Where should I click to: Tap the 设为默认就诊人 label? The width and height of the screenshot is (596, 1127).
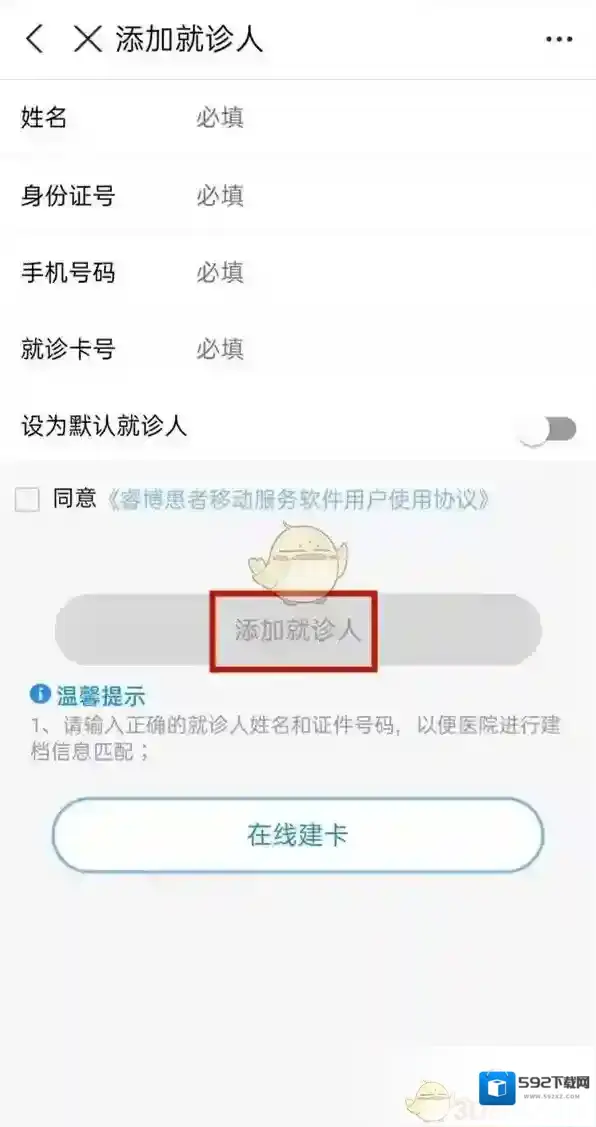tap(104, 427)
